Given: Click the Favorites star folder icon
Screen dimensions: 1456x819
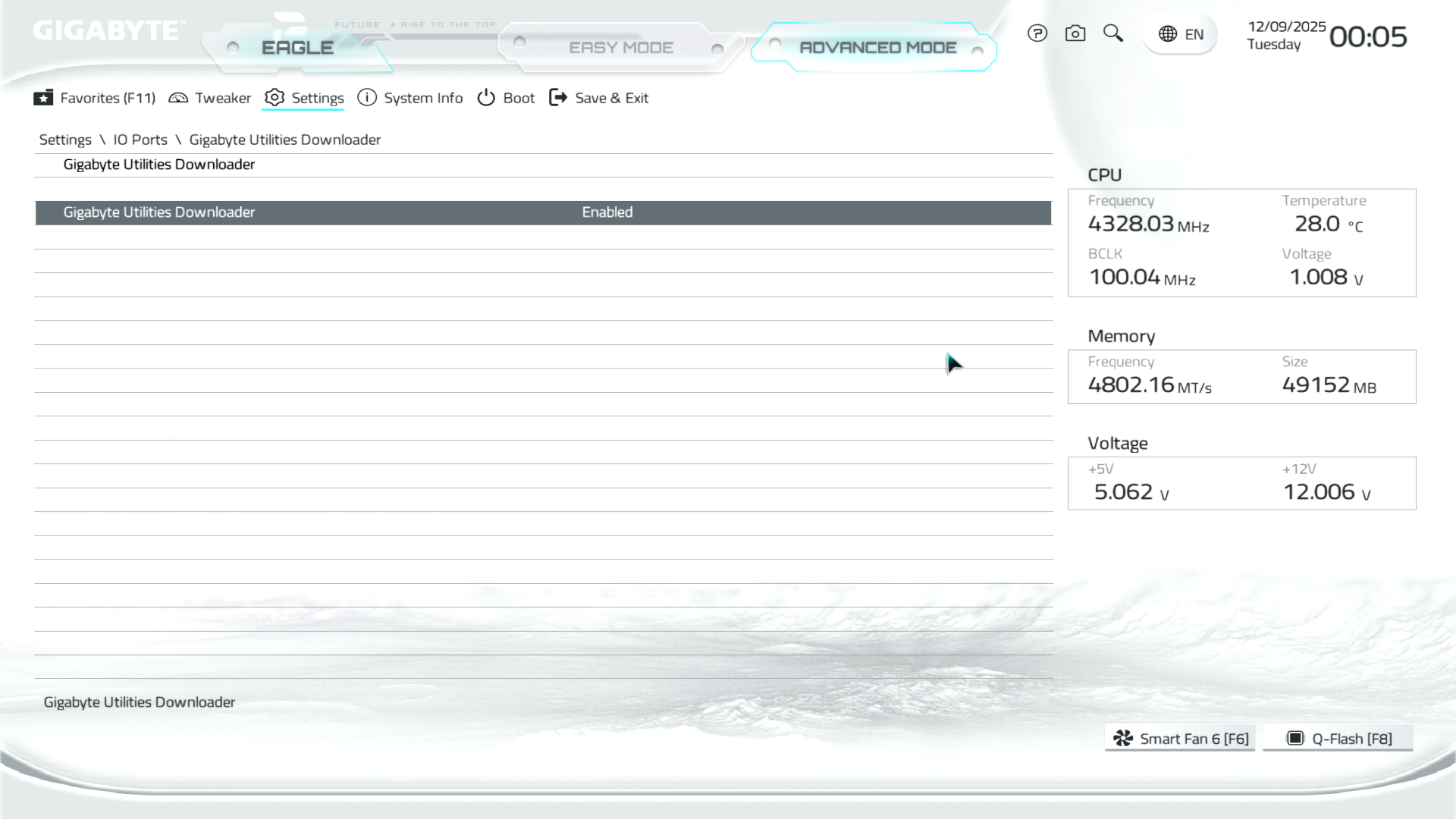Looking at the screenshot, I should (x=43, y=98).
